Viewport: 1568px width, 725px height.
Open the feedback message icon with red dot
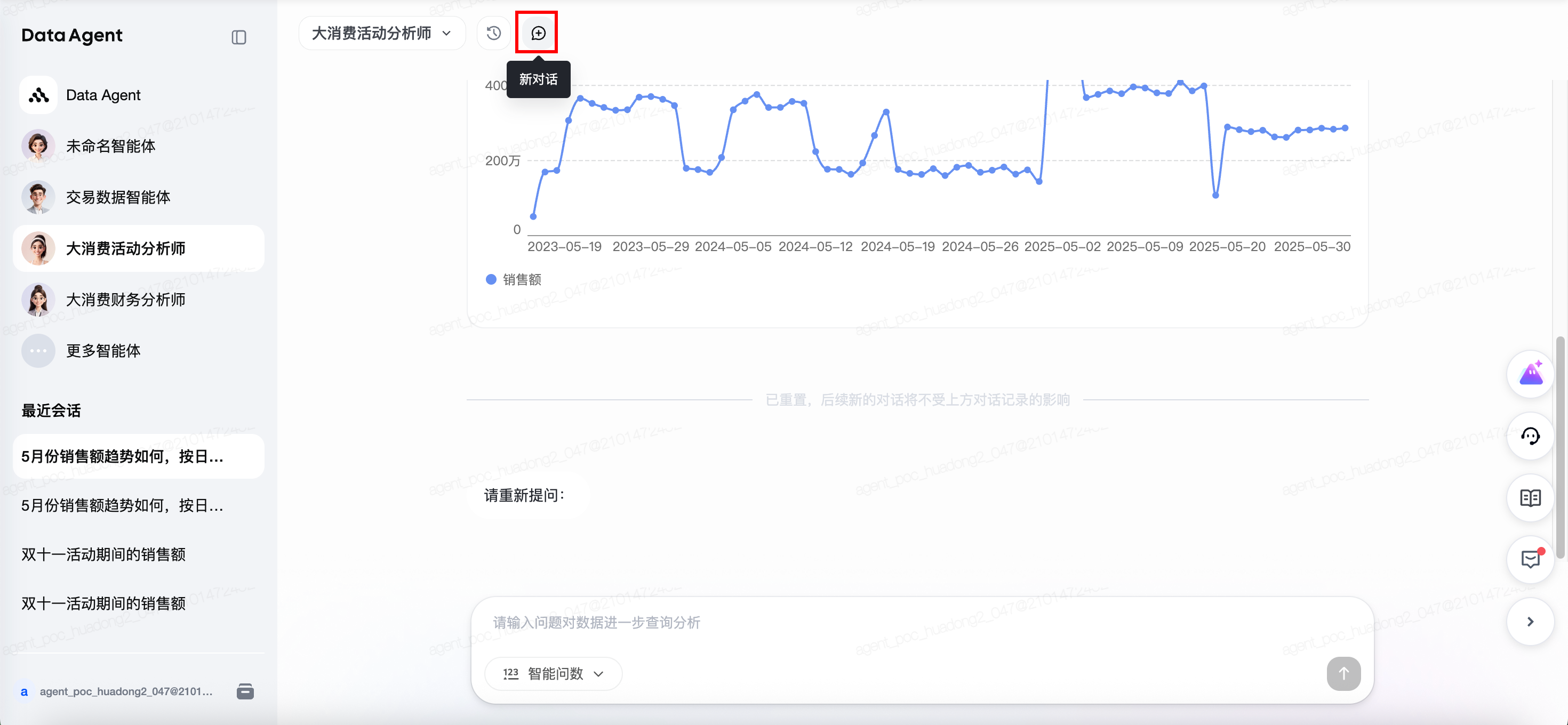[1530, 559]
